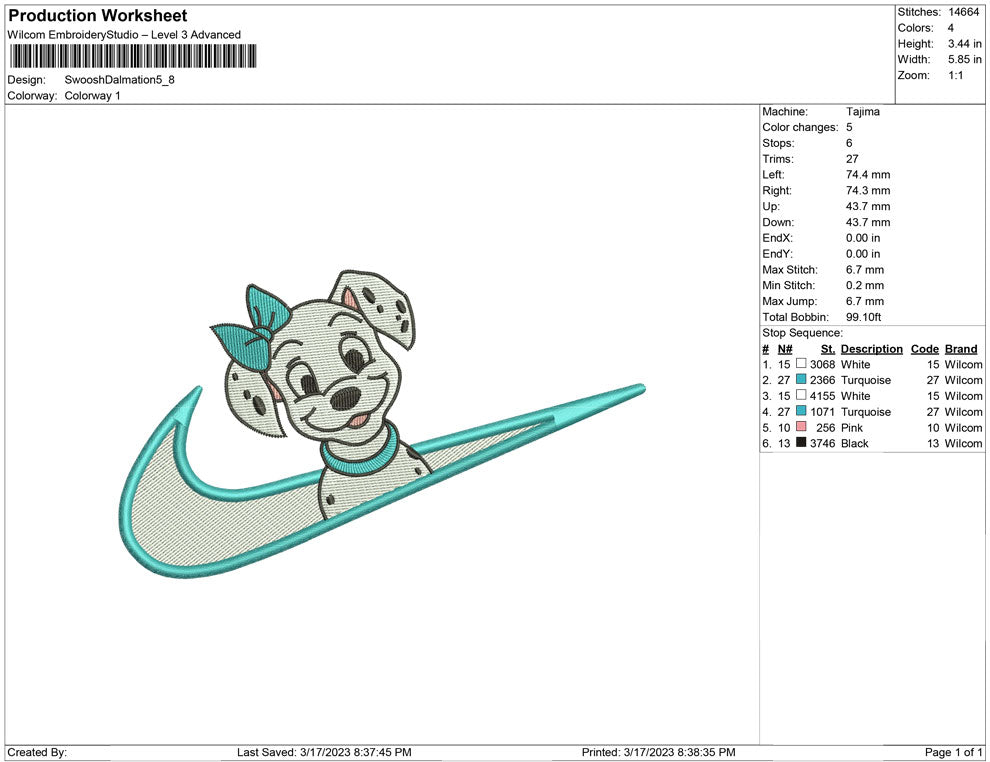Click the Height value '3.44 in'
The width and height of the screenshot is (990, 762).
coord(964,44)
